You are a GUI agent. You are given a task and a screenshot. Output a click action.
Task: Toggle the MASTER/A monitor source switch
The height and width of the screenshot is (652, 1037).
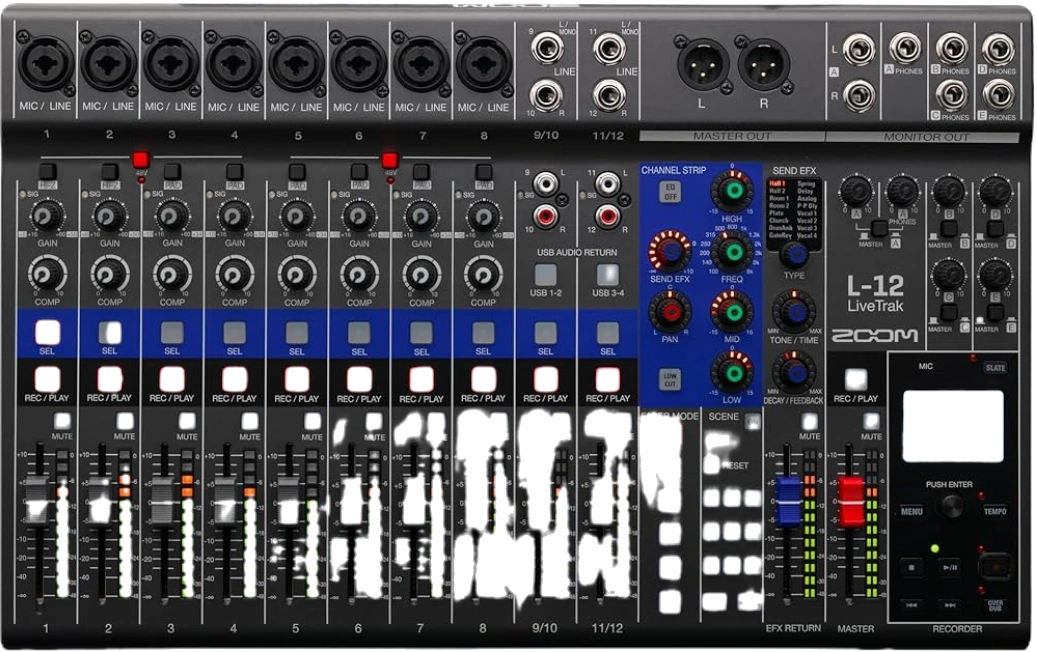879,229
